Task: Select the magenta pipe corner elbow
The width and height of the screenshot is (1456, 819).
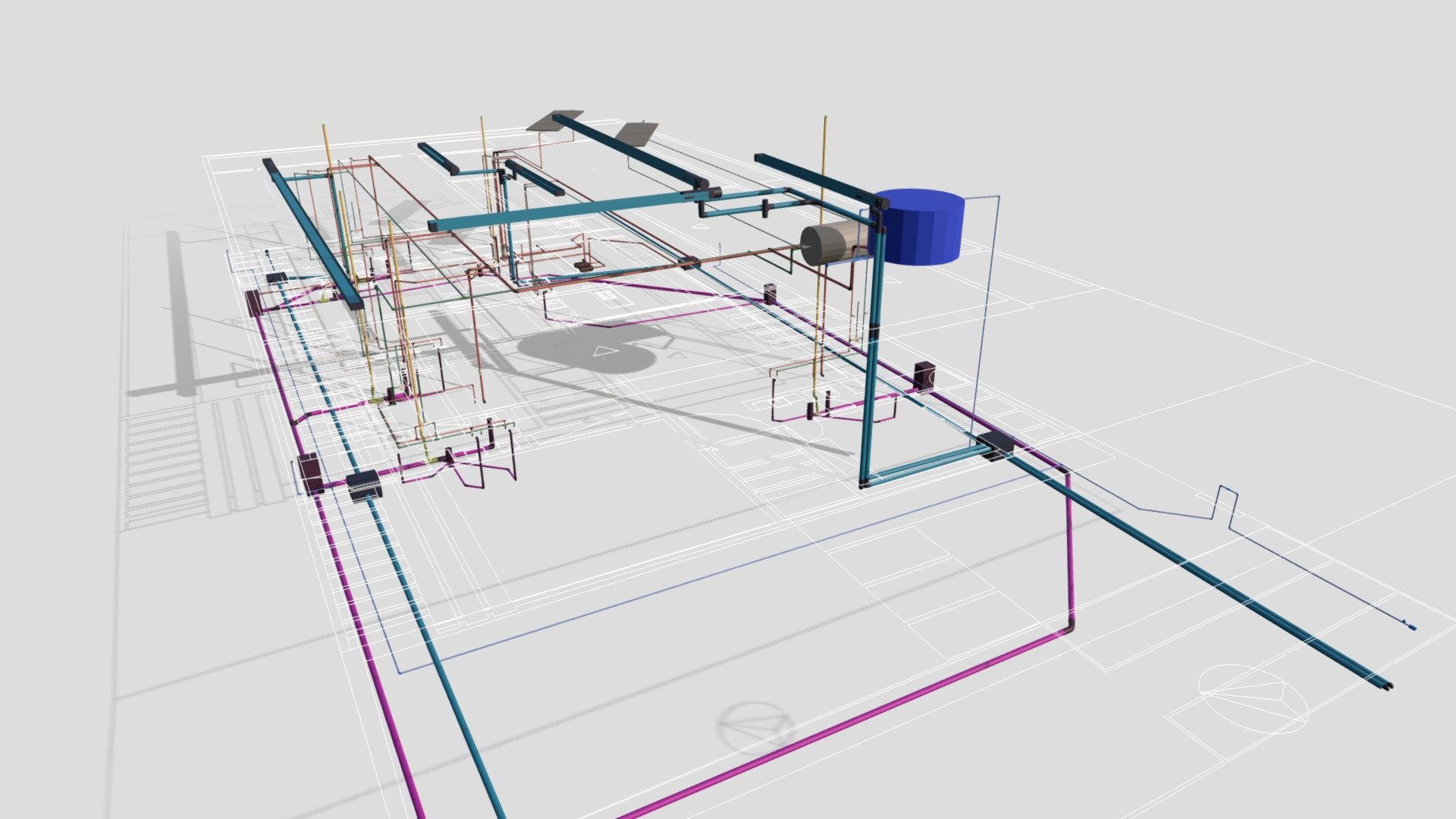Action: coord(1069,628)
